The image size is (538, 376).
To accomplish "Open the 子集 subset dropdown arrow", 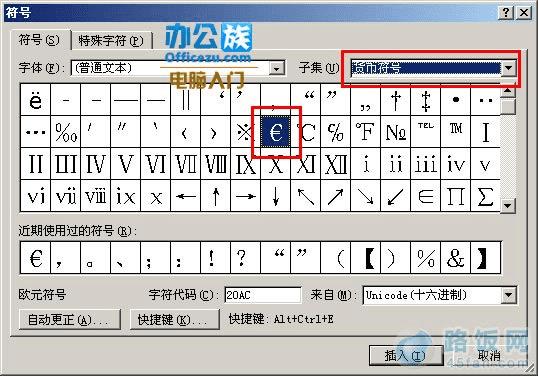I will [509, 68].
